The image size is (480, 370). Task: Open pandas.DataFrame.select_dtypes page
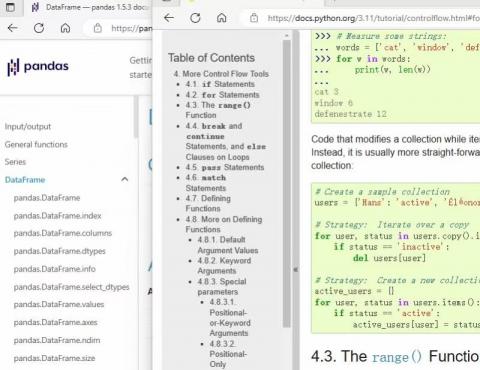pyautogui.click(x=71, y=287)
